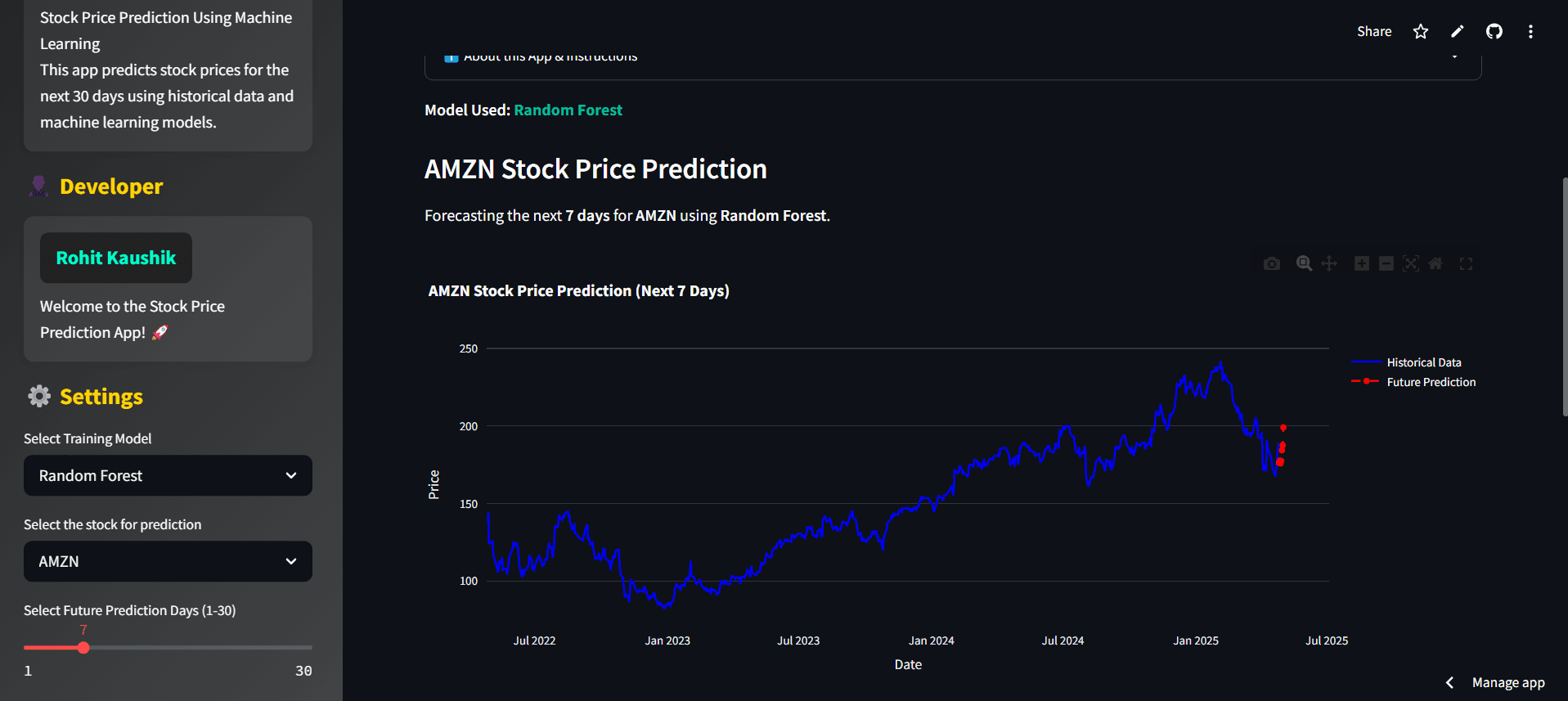This screenshot has height=701, width=1568.
Task: Click the Share button
Action: point(1373,31)
